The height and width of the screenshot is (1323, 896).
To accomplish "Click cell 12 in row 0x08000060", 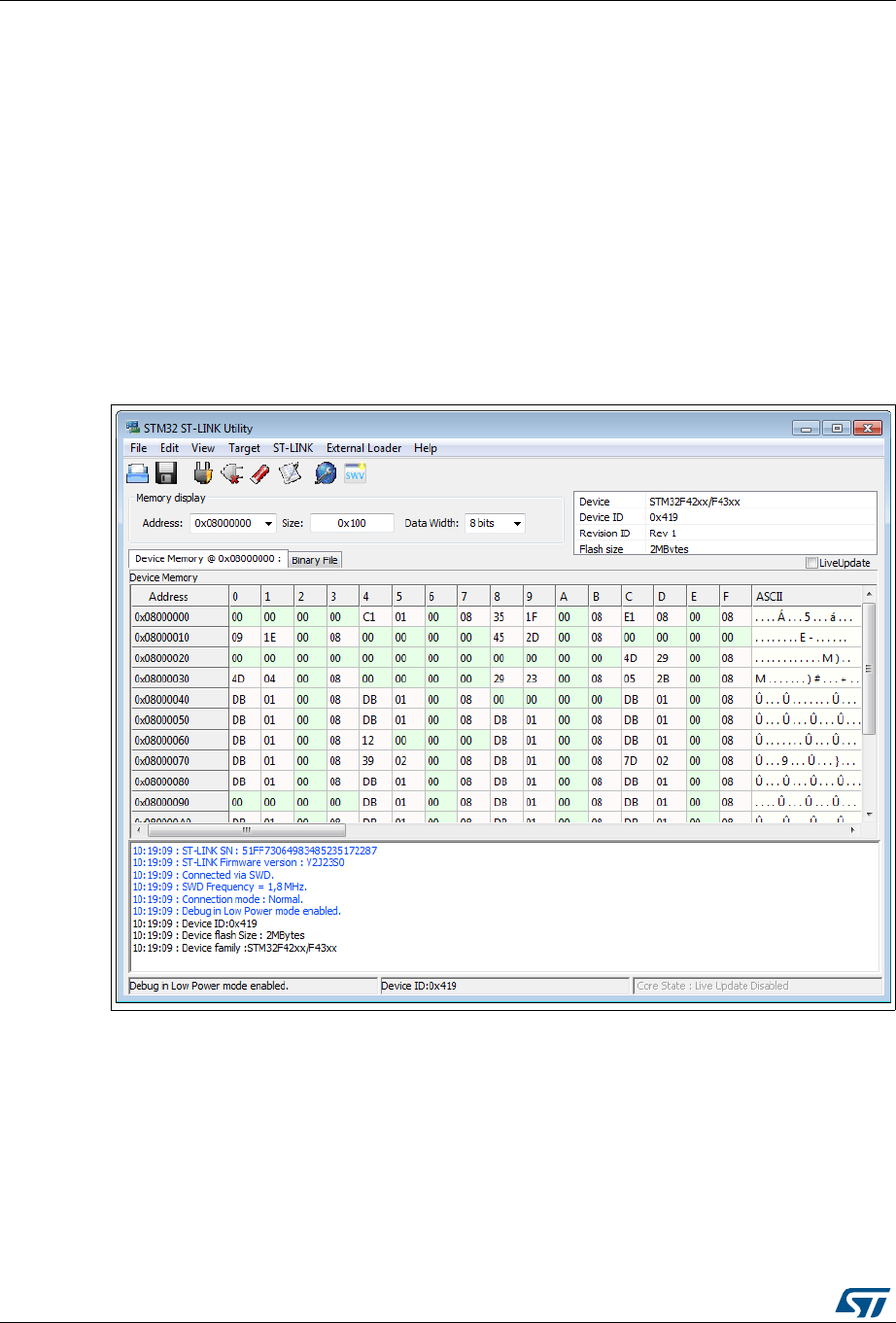I will point(375,741).
